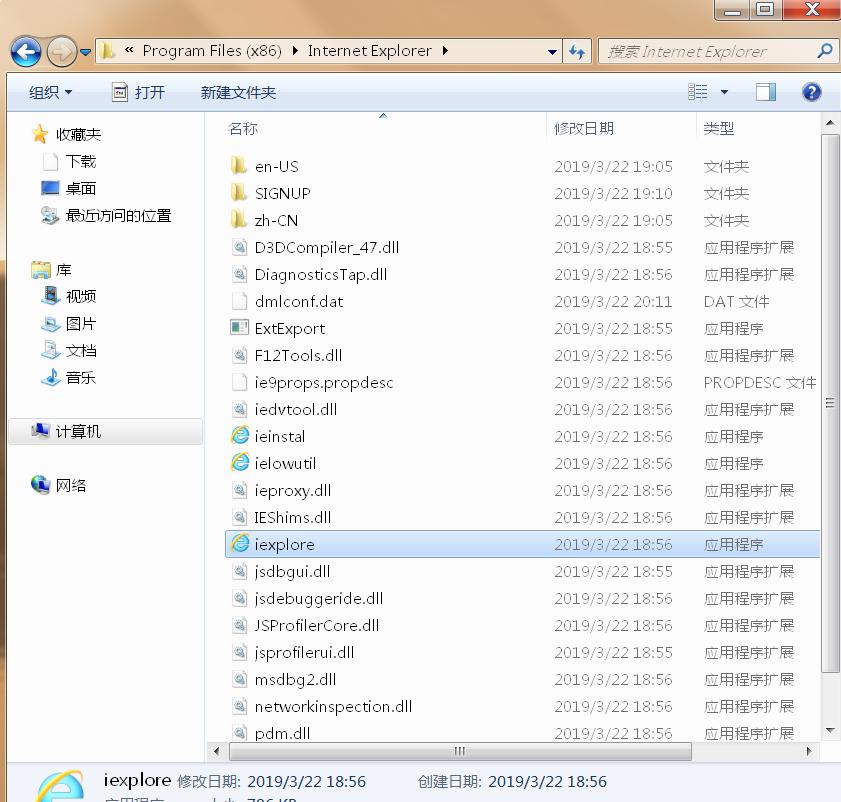Click the 新建文件夹 button

pyautogui.click(x=236, y=91)
